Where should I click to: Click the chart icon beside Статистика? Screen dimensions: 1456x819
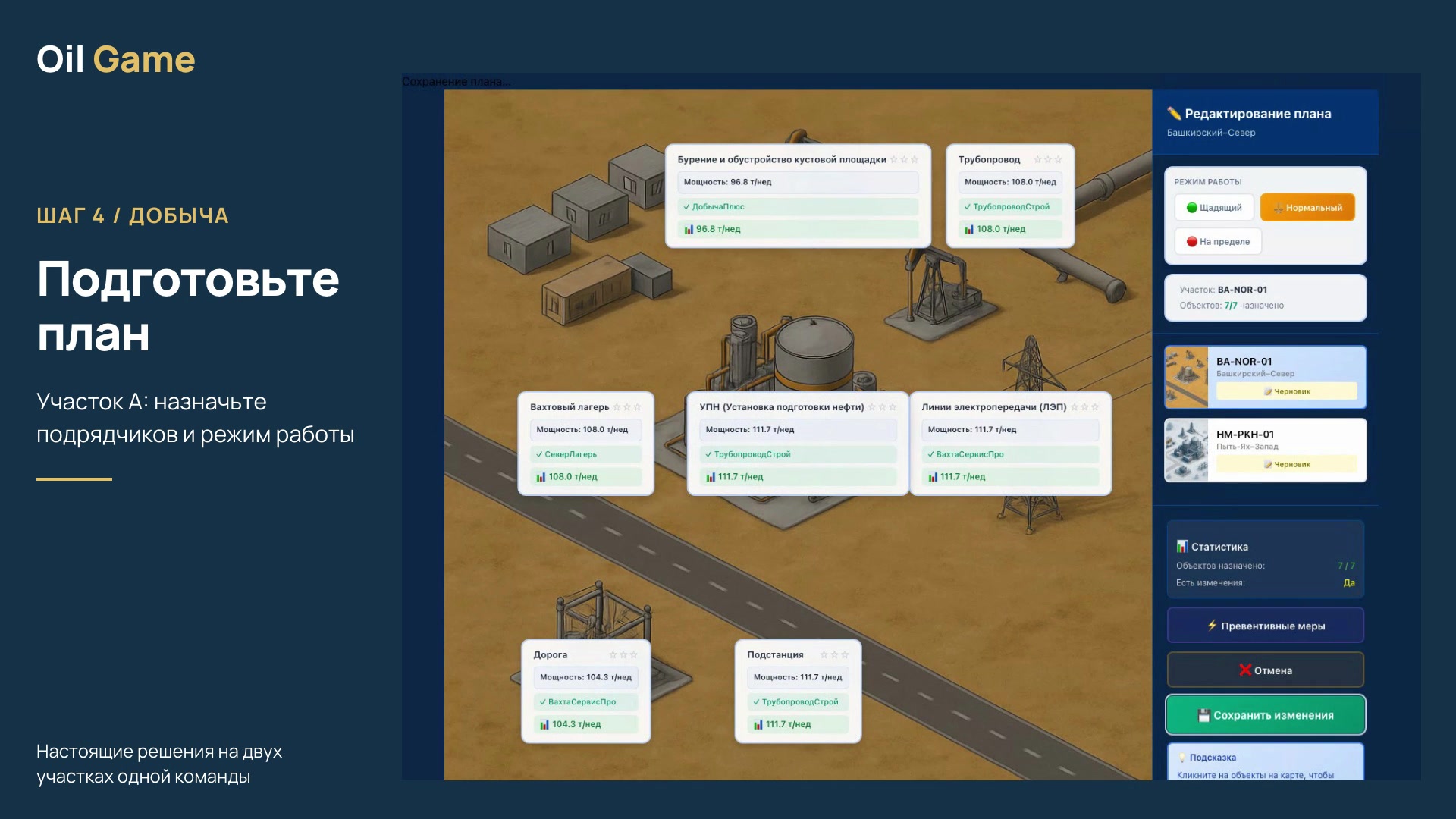(1182, 546)
